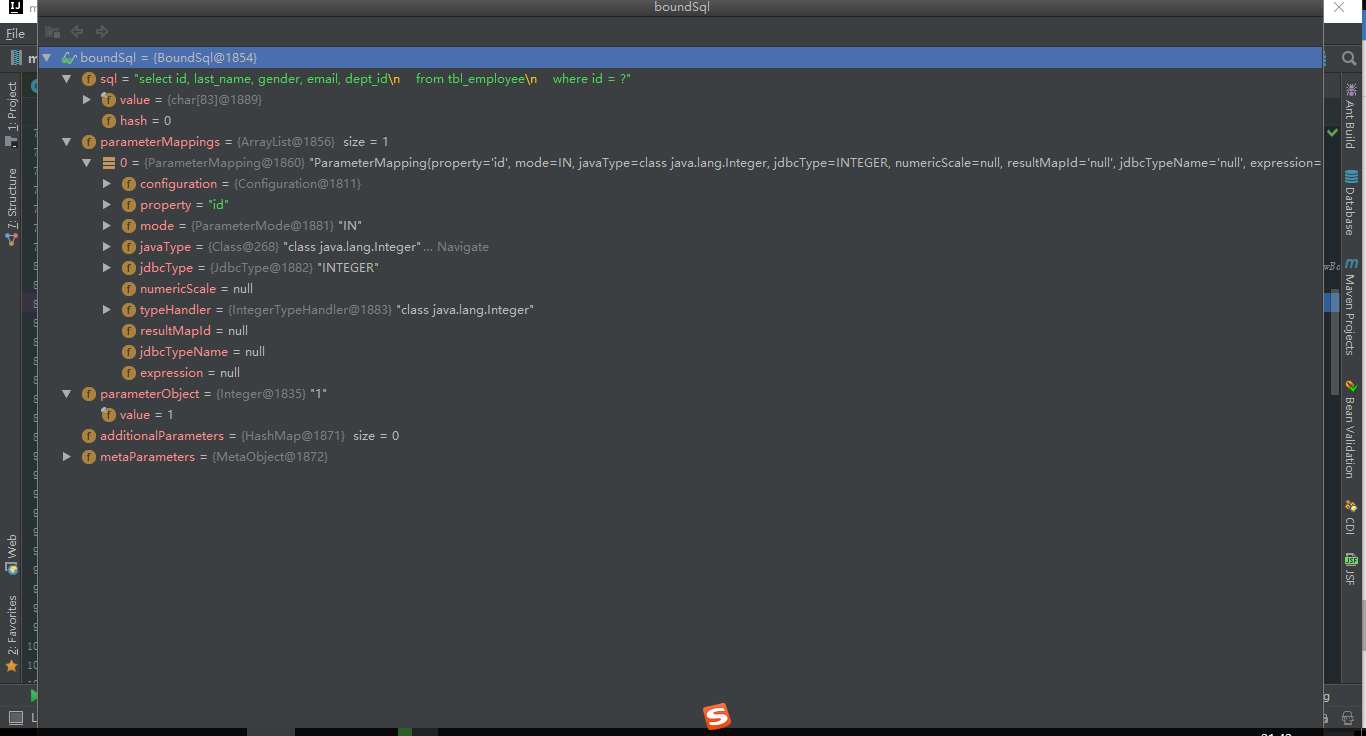
Task: Click the back navigation arrow
Action: pyautogui.click(x=77, y=31)
